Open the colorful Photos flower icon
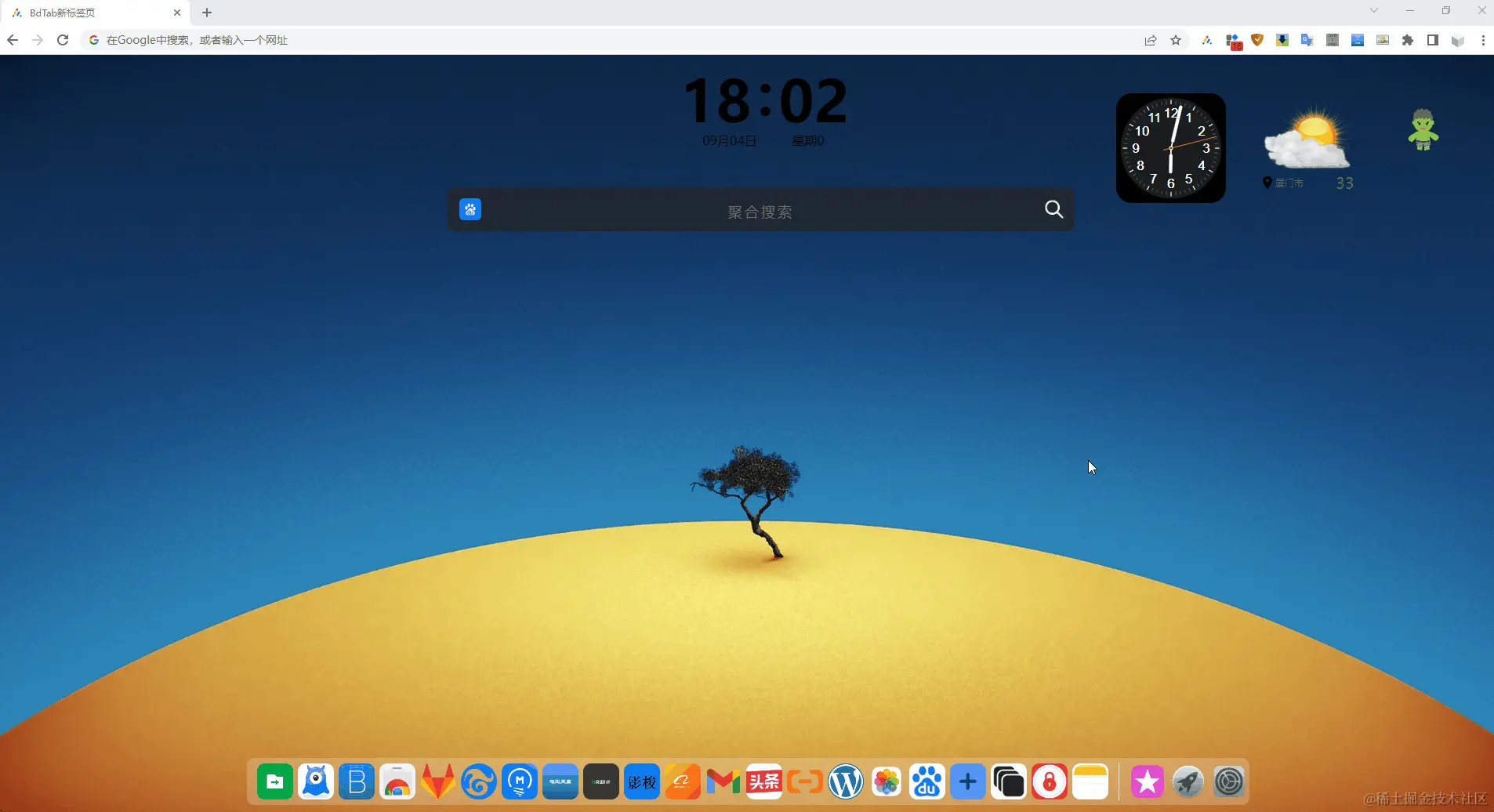This screenshot has width=1494, height=812. click(x=887, y=781)
